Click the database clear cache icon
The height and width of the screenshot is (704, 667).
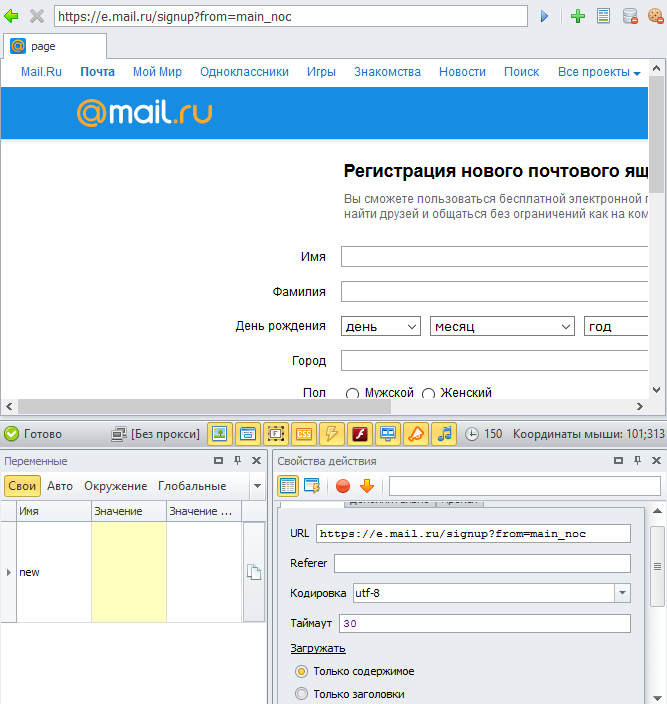coord(630,16)
